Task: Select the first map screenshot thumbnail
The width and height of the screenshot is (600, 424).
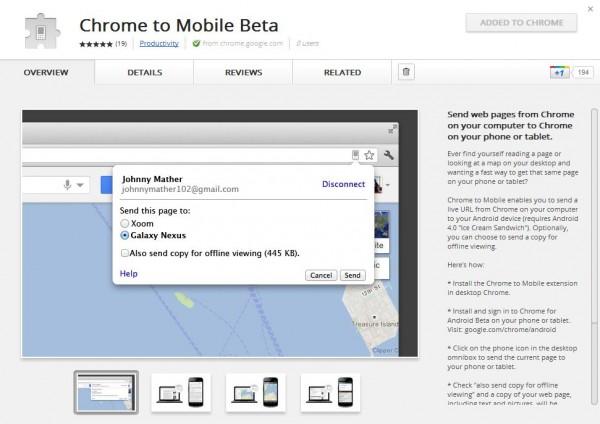Action: click(106, 392)
